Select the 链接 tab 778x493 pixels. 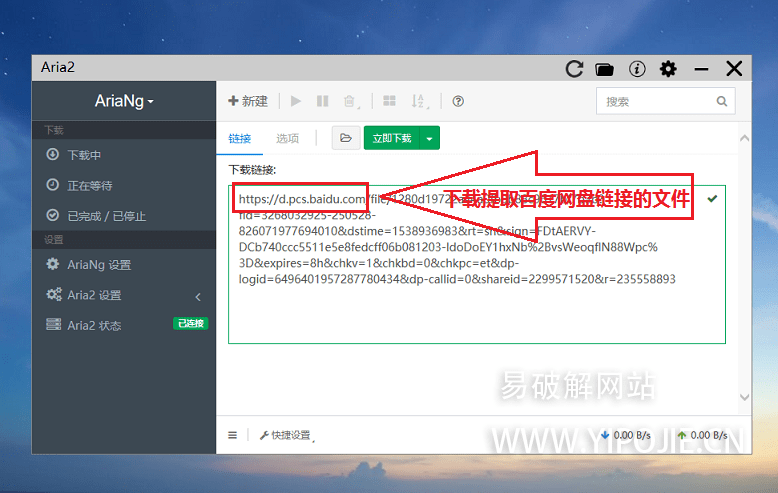pos(240,138)
